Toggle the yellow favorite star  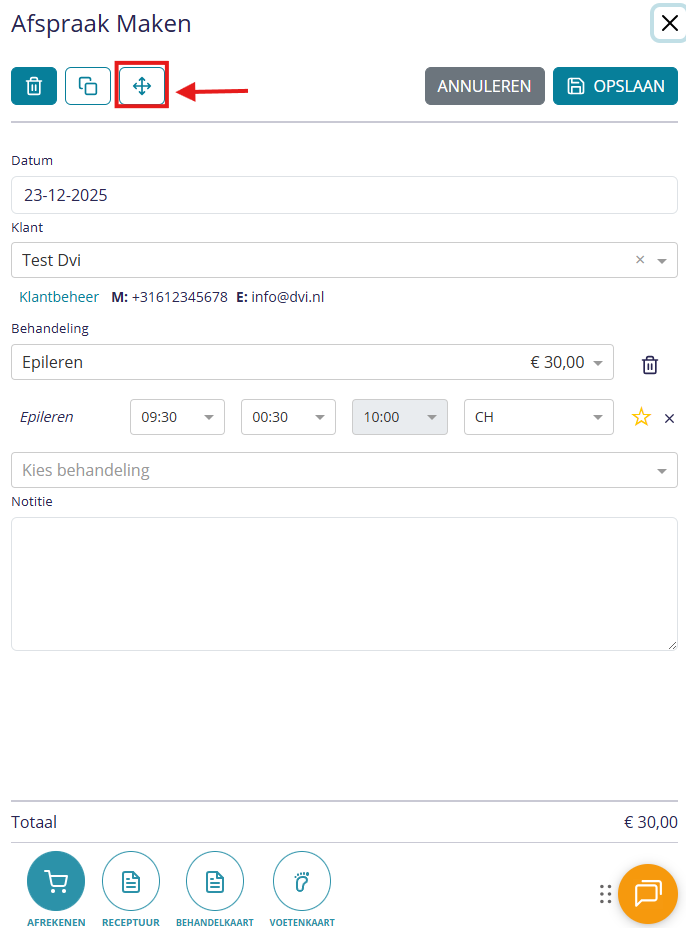641,418
